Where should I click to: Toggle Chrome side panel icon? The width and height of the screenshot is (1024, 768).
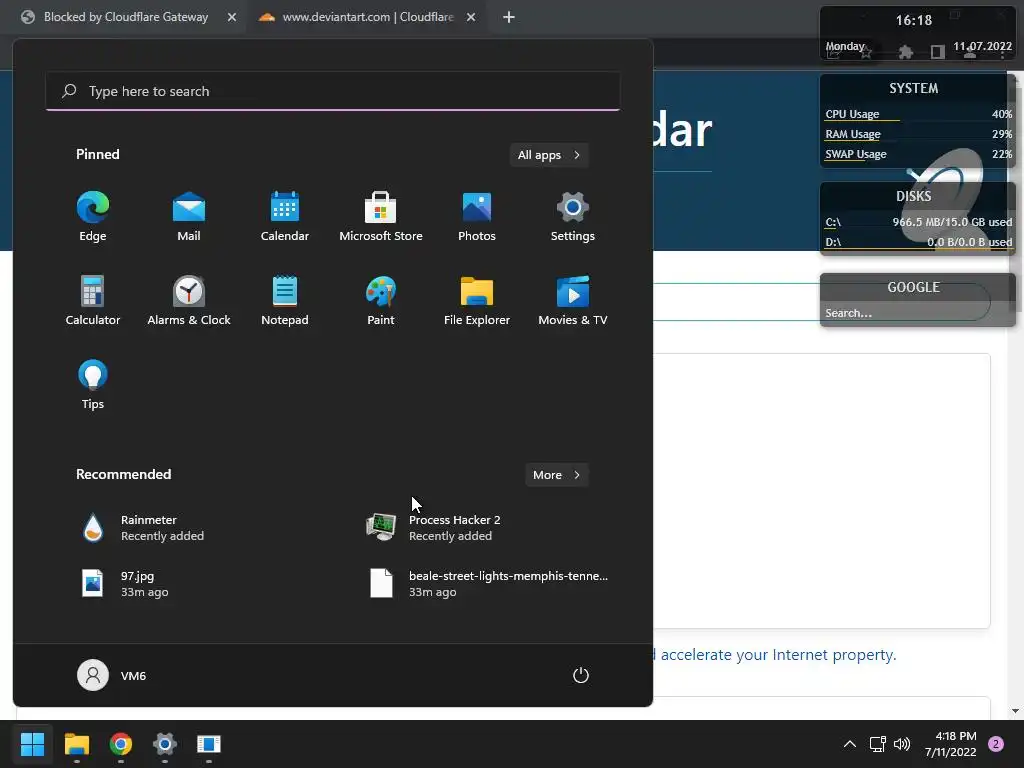tap(938, 52)
